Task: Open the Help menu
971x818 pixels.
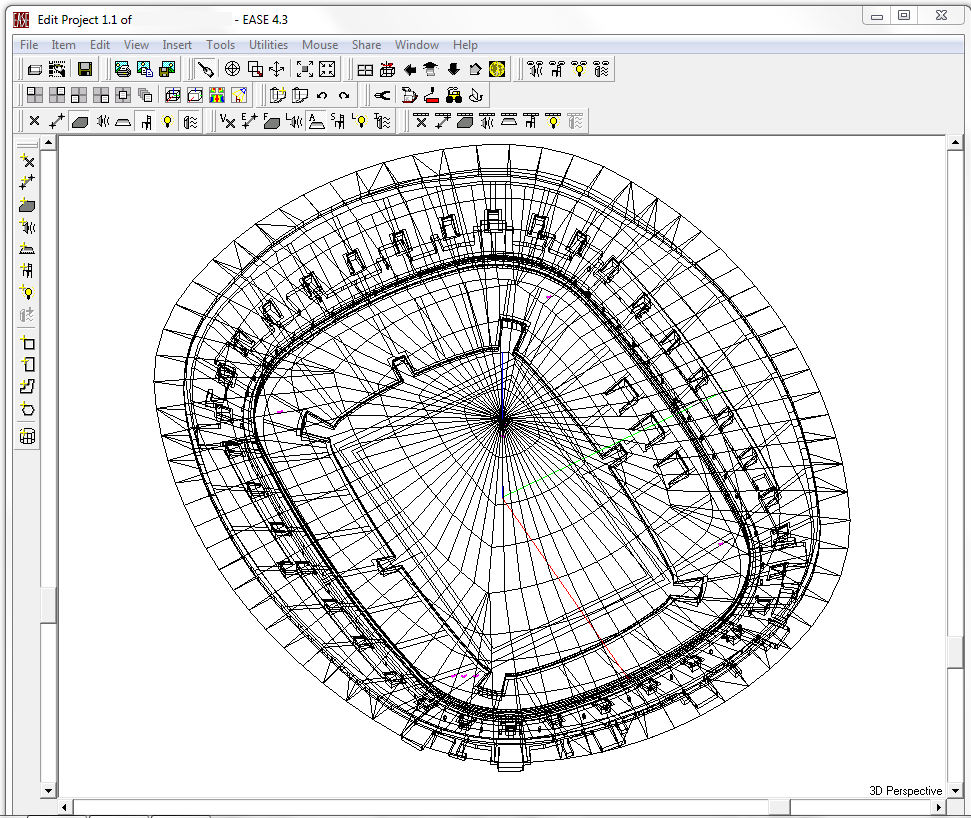Action: pos(465,45)
